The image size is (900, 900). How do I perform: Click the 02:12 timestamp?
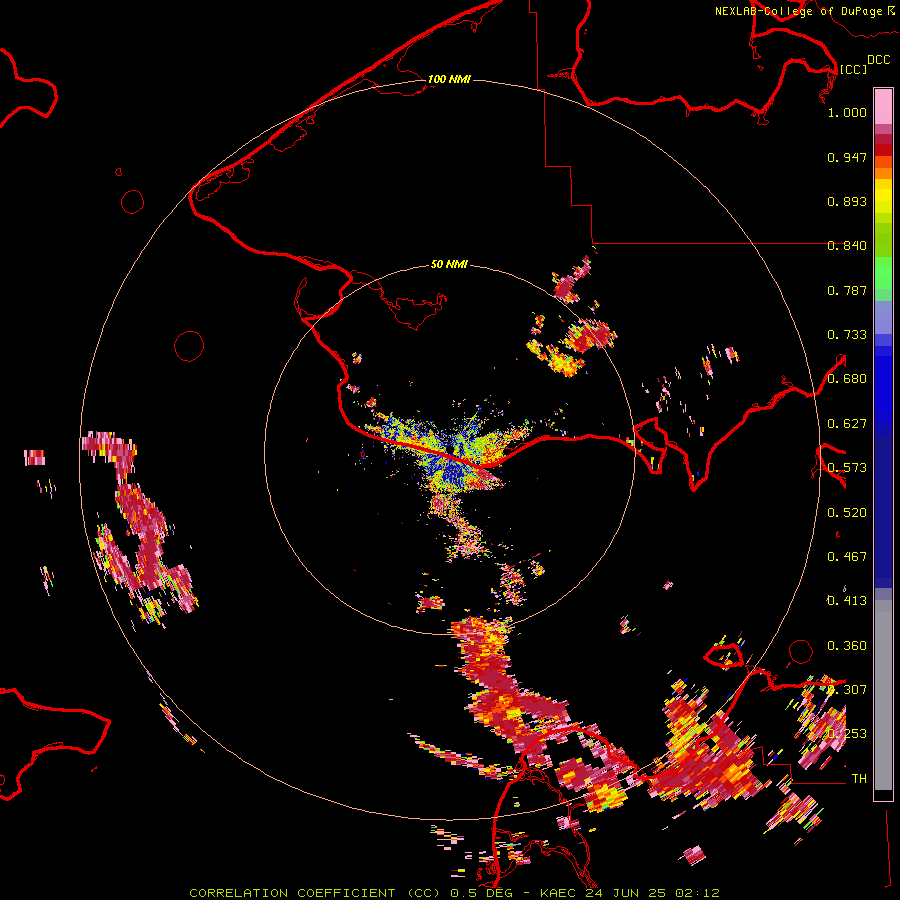[x=697, y=893]
